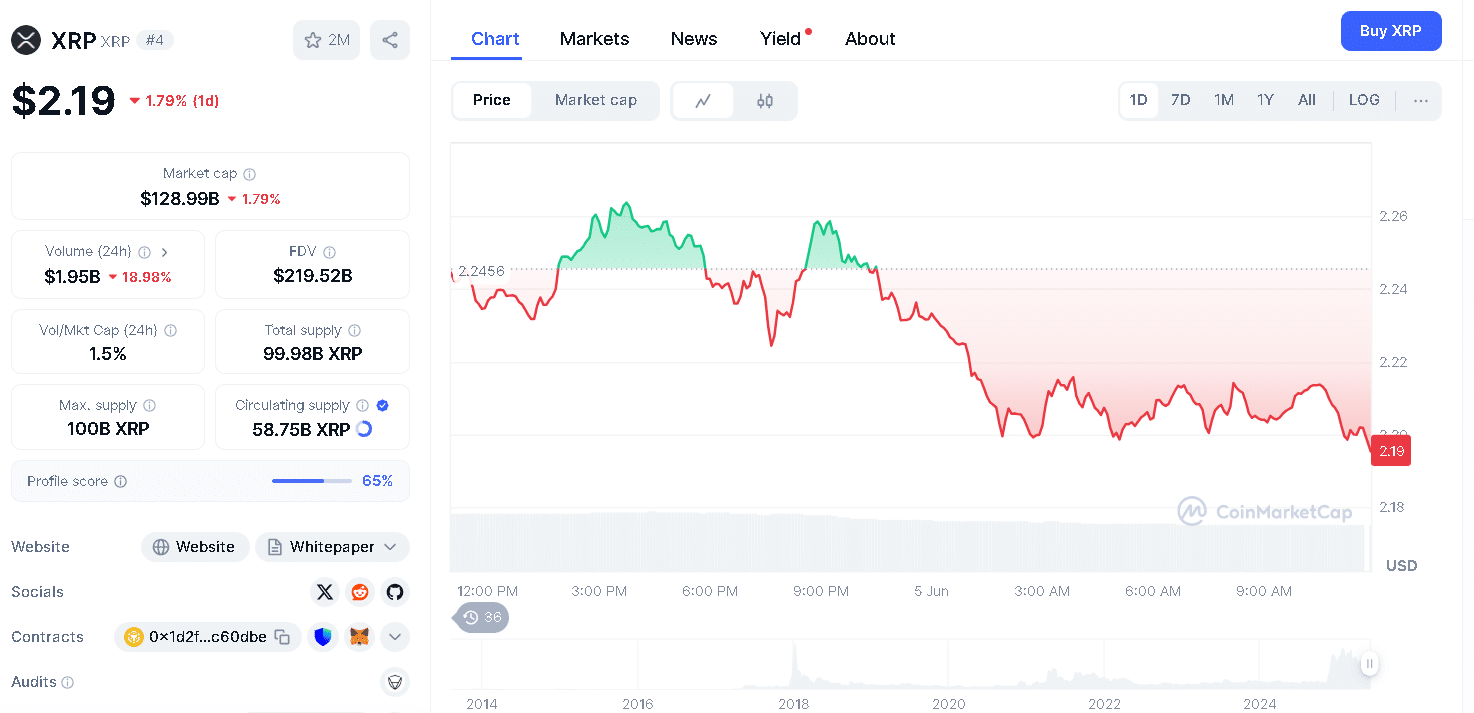Open the chart more options ellipsis

1421,101
